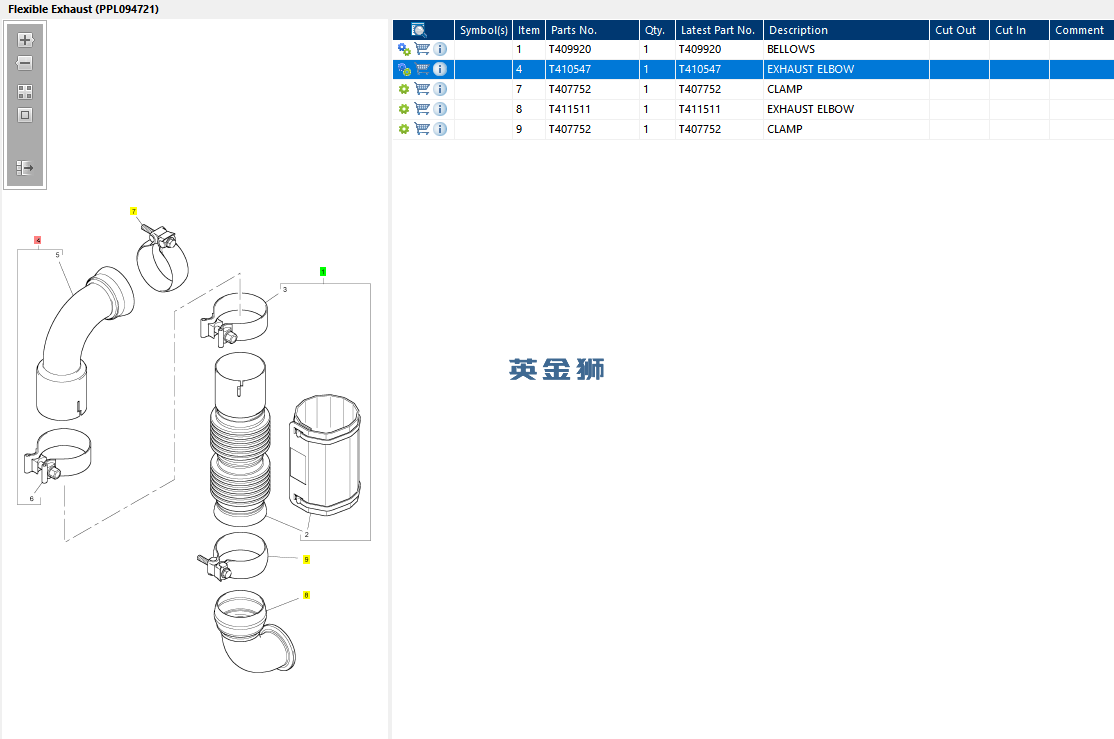Select parts number T409920 in first row
The width and height of the screenshot is (1114, 739).
click(x=593, y=49)
